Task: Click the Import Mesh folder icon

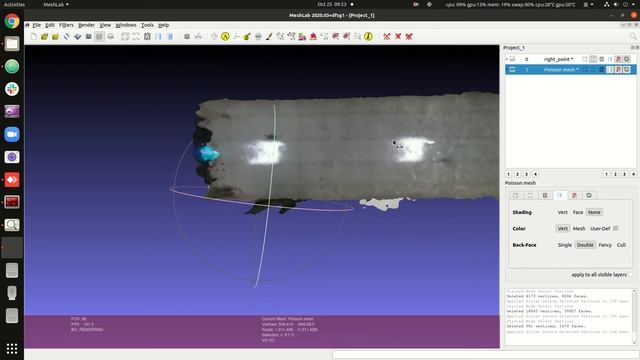Action: [x=55, y=37]
